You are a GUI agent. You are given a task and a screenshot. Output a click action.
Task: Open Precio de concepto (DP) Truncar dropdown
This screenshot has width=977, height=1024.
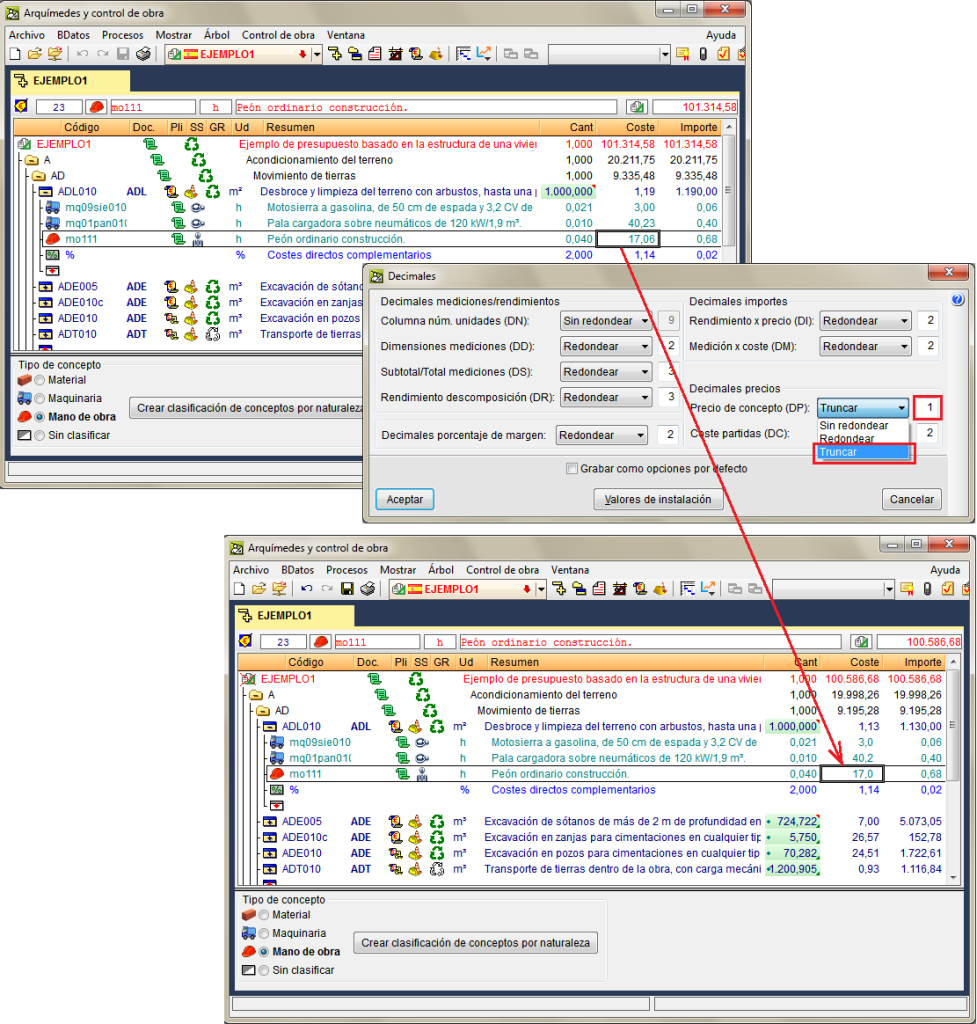point(863,408)
